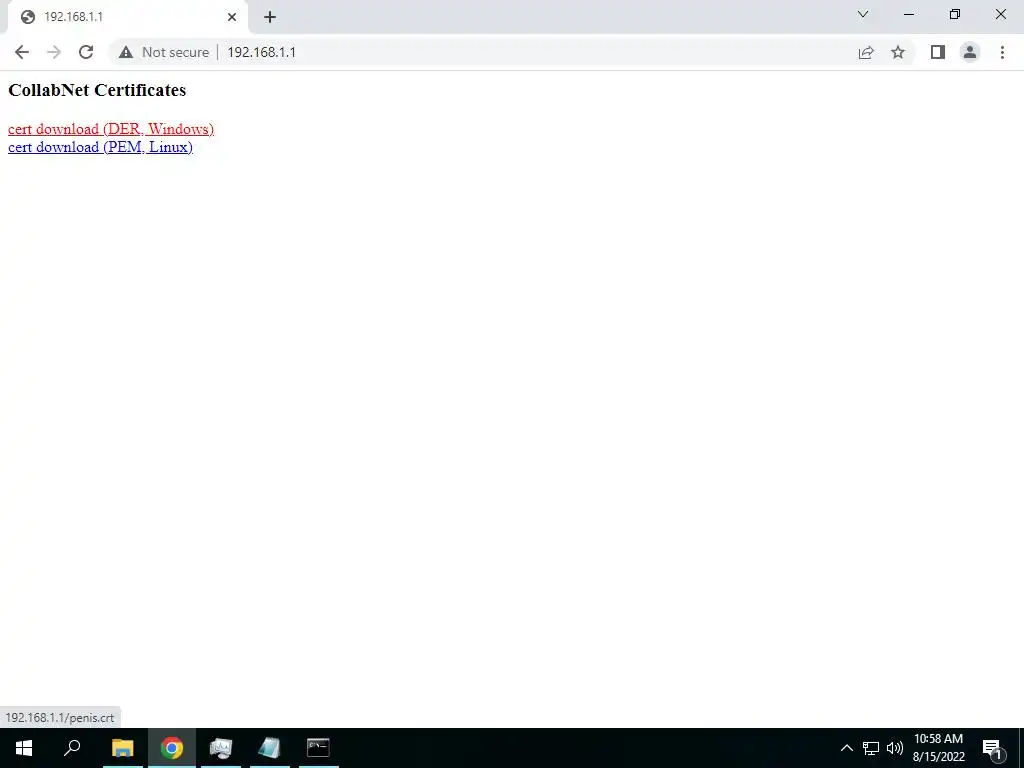Close the Chrome window
The height and width of the screenshot is (768, 1024).
[x=1000, y=14]
